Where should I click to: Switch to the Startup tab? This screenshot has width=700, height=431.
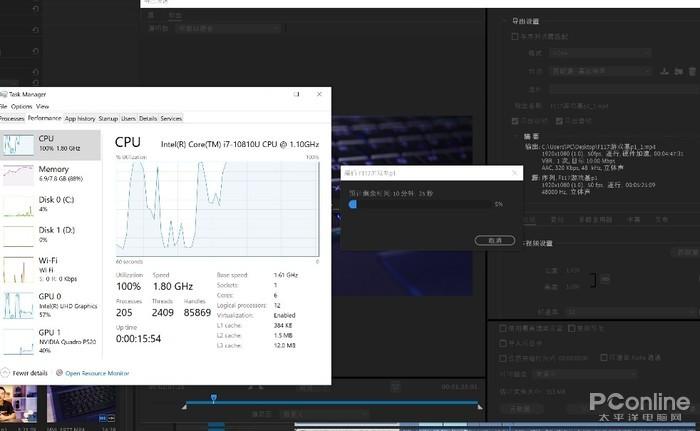tap(108, 118)
